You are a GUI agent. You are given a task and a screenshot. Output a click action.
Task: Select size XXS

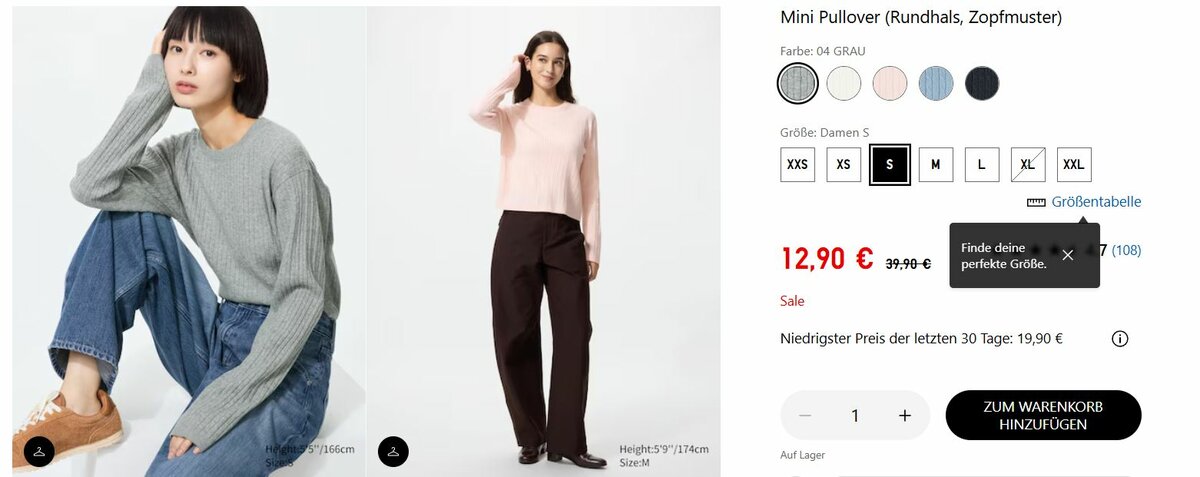(798, 165)
